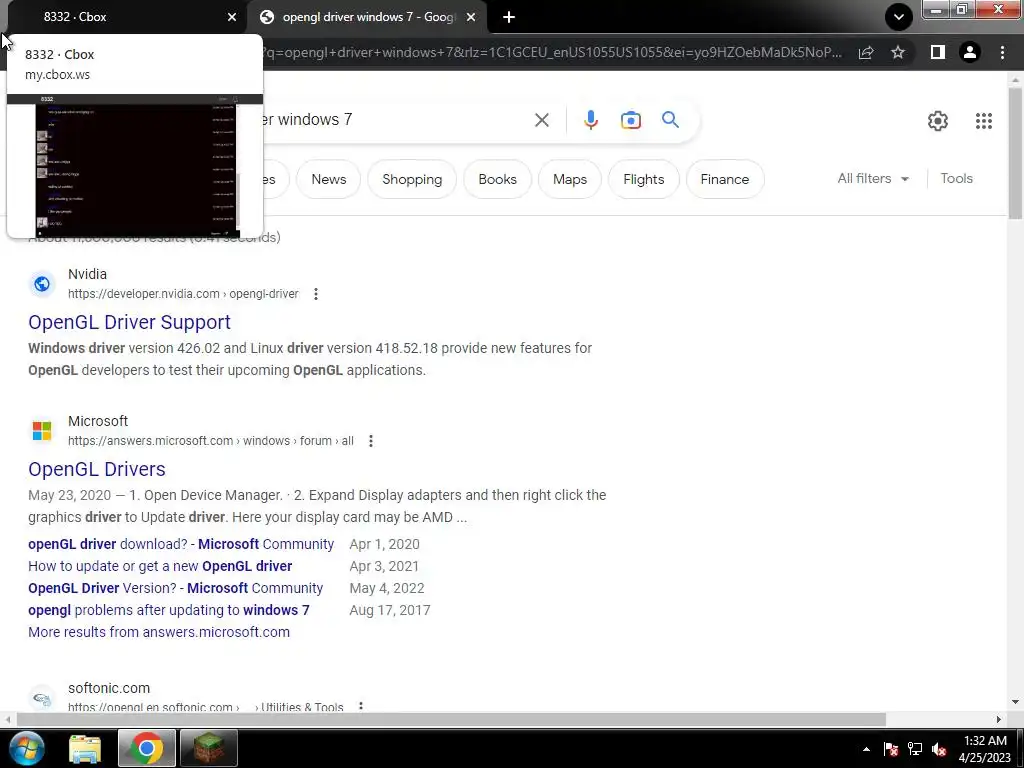Click the Nvidia site globe icon
Screen dimensions: 1024x768
42,284
